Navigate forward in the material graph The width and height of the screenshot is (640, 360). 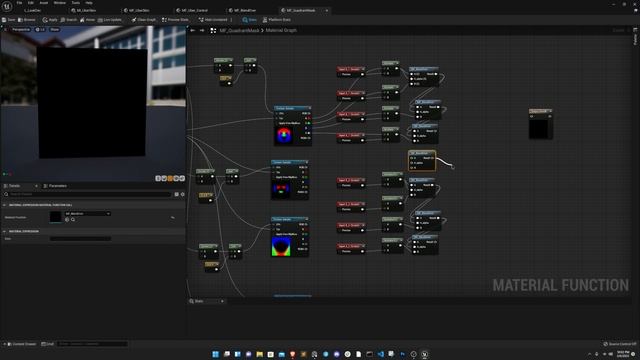pos(202,30)
